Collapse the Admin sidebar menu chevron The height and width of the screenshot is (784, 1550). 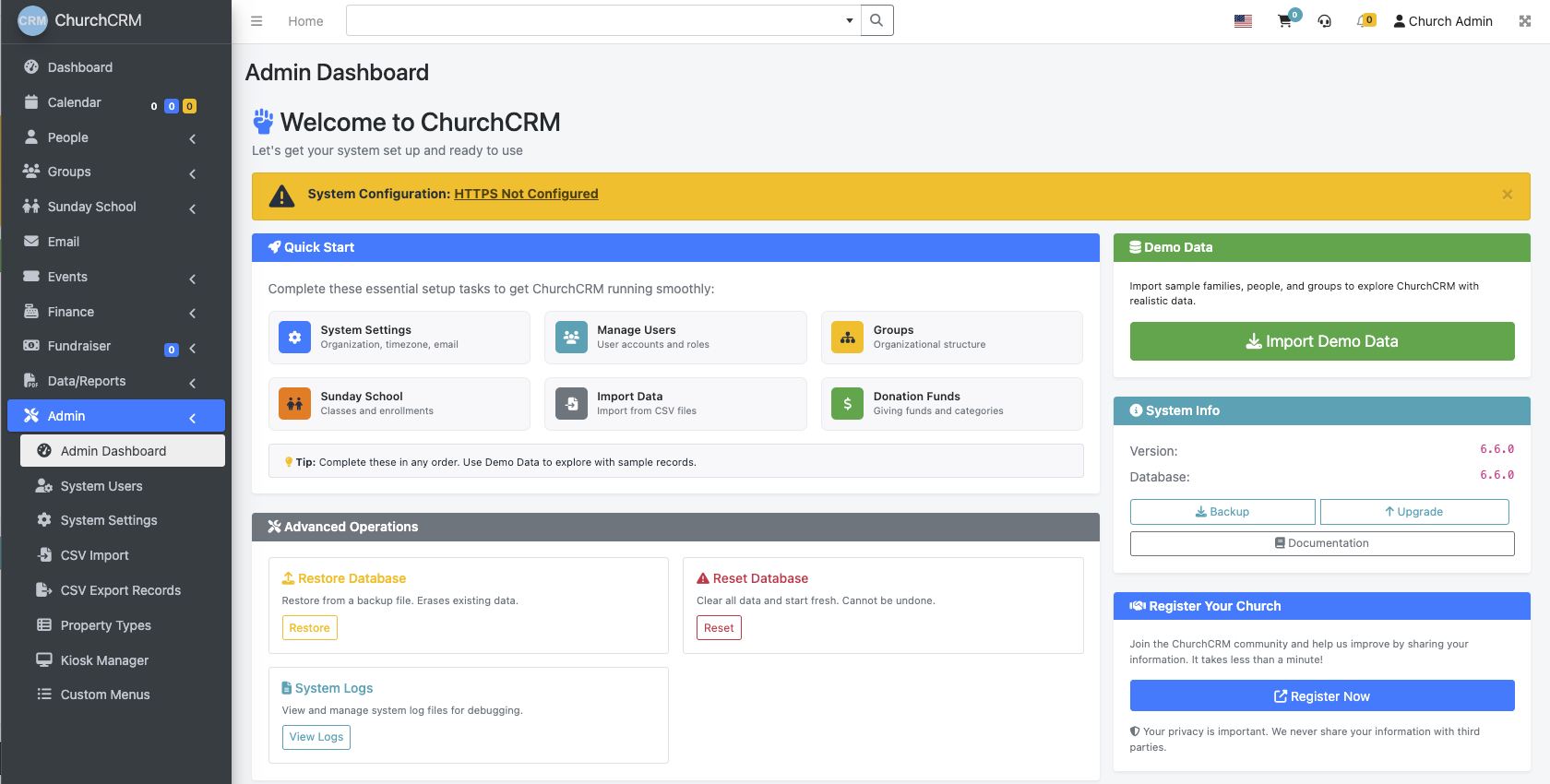tap(193, 418)
